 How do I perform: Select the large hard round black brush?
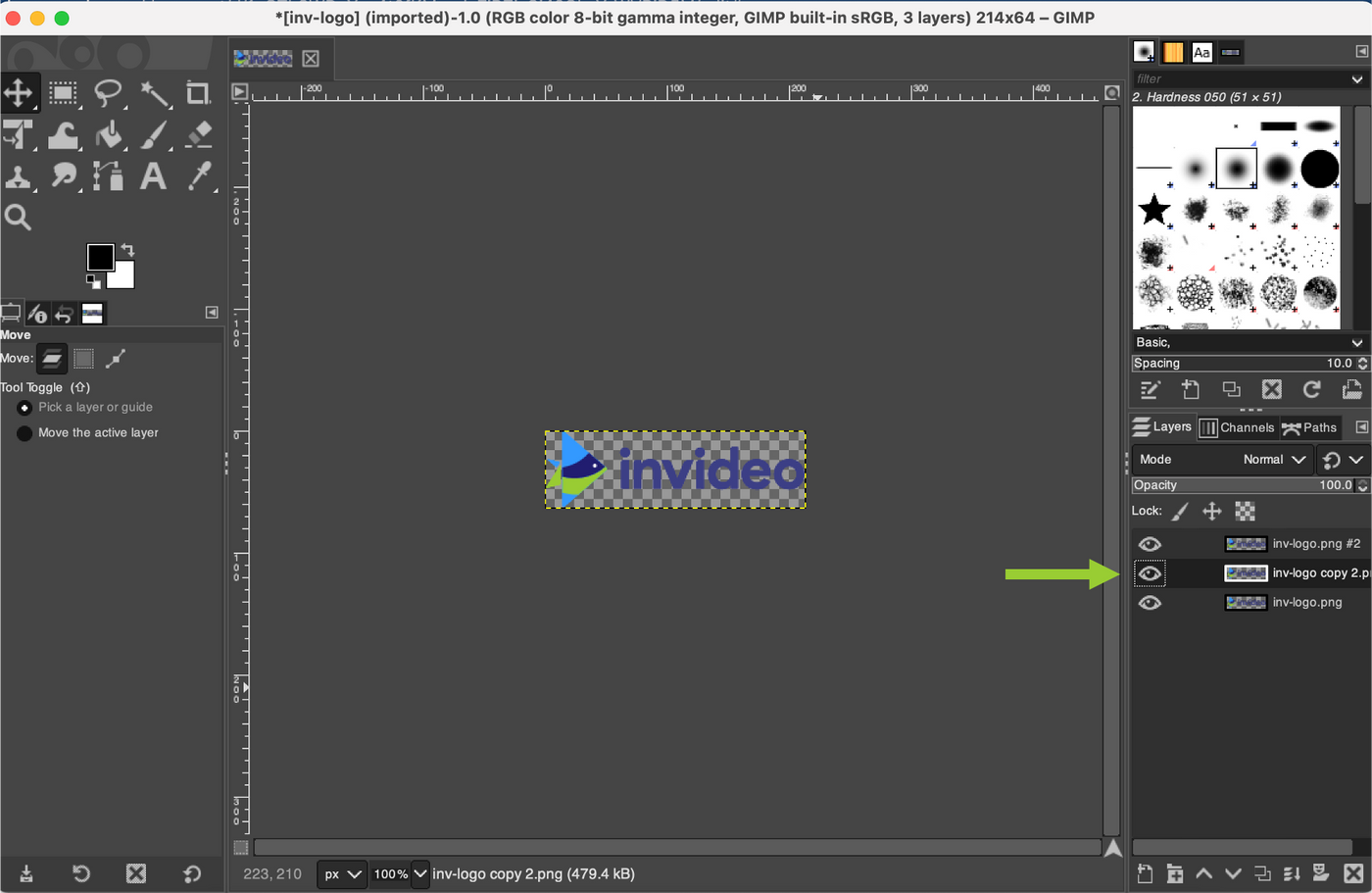click(x=1320, y=169)
